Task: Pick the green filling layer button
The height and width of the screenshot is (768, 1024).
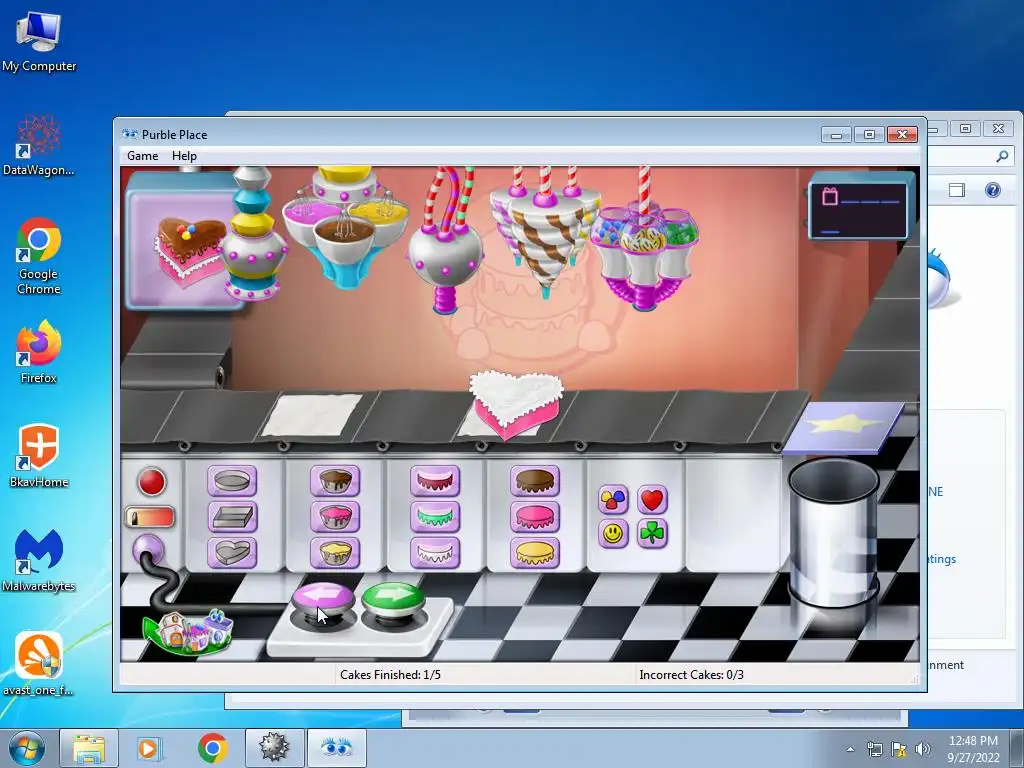Action: pos(435,517)
